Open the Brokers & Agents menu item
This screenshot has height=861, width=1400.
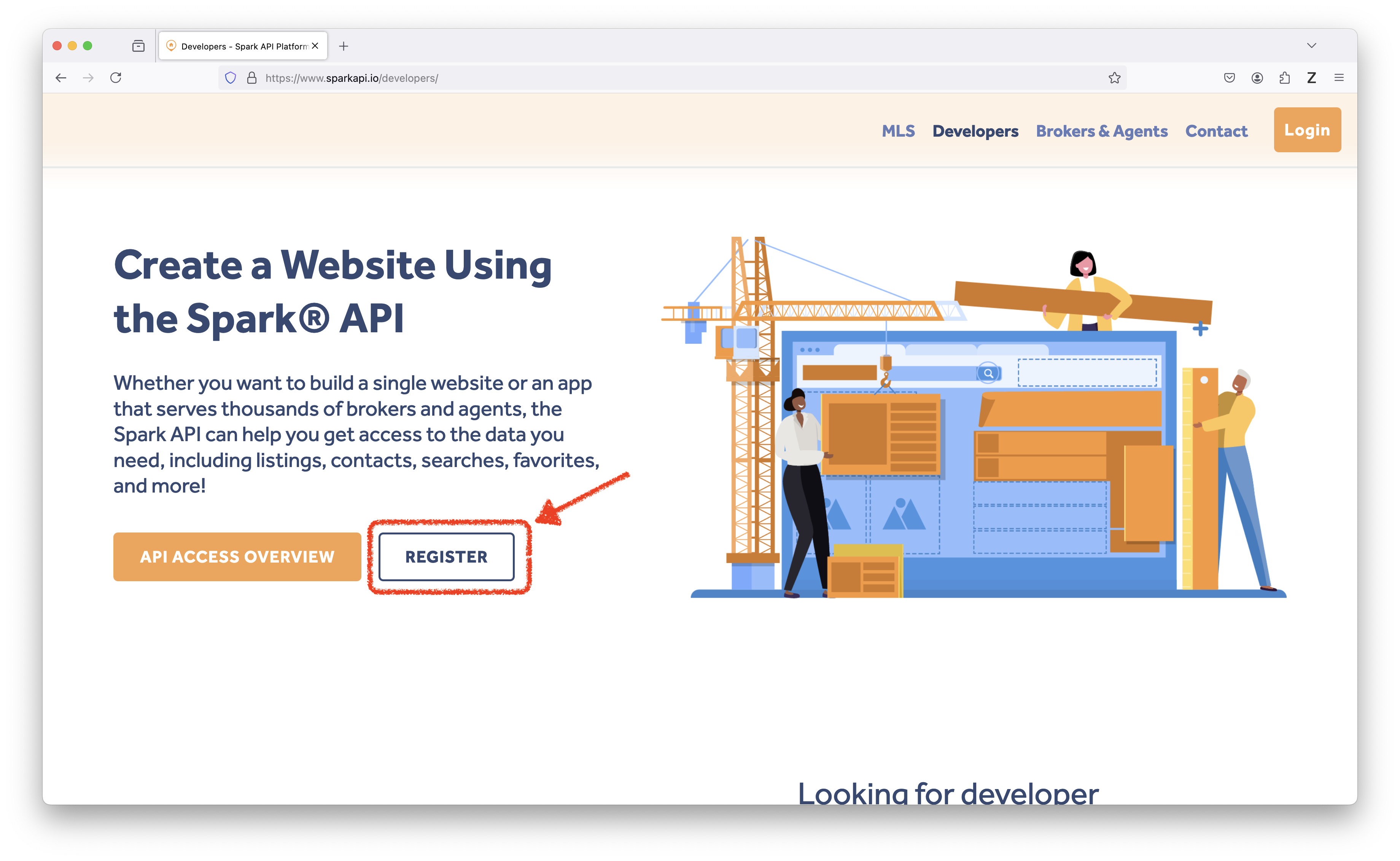point(1102,132)
